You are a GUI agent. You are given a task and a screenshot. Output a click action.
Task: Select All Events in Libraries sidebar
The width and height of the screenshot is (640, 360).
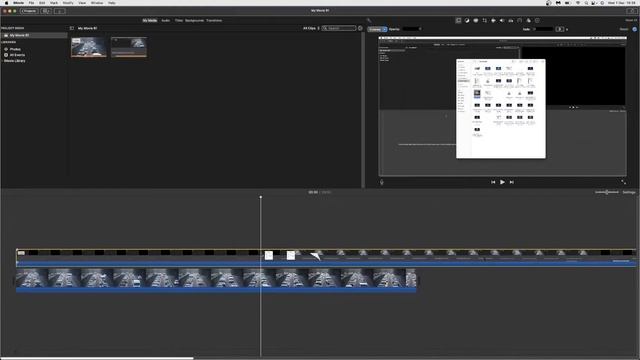[x=17, y=55]
